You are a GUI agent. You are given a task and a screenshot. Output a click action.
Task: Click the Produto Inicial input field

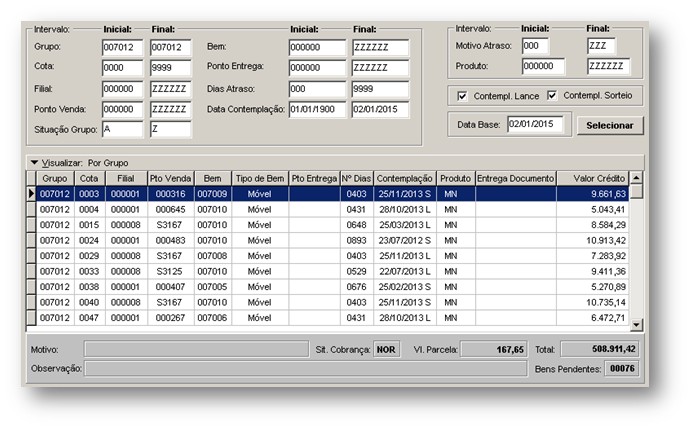tap(543, 66)
